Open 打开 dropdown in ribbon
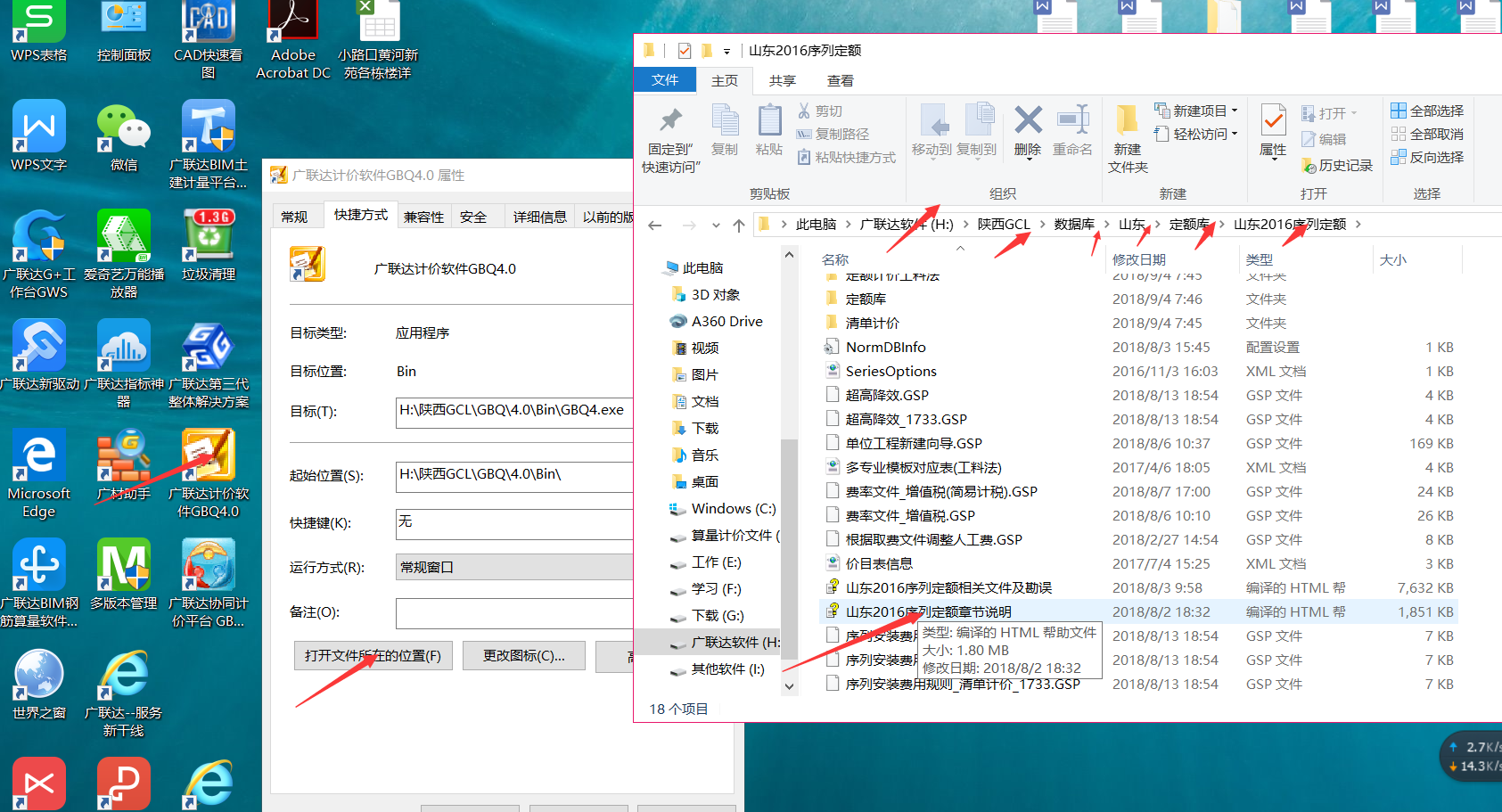 point(1329,113)
